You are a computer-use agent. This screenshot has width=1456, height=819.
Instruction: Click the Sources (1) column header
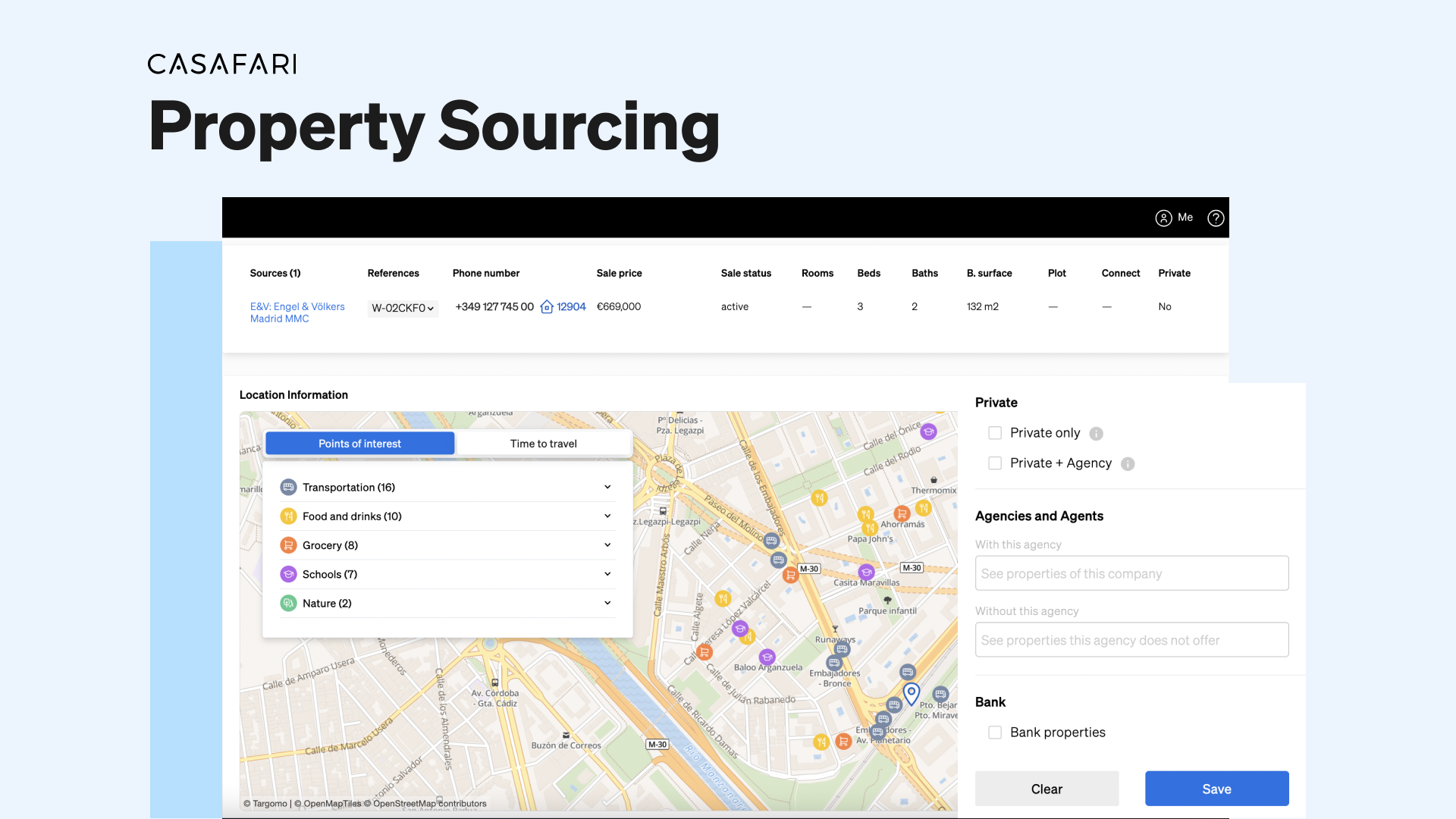pos(275,273)
